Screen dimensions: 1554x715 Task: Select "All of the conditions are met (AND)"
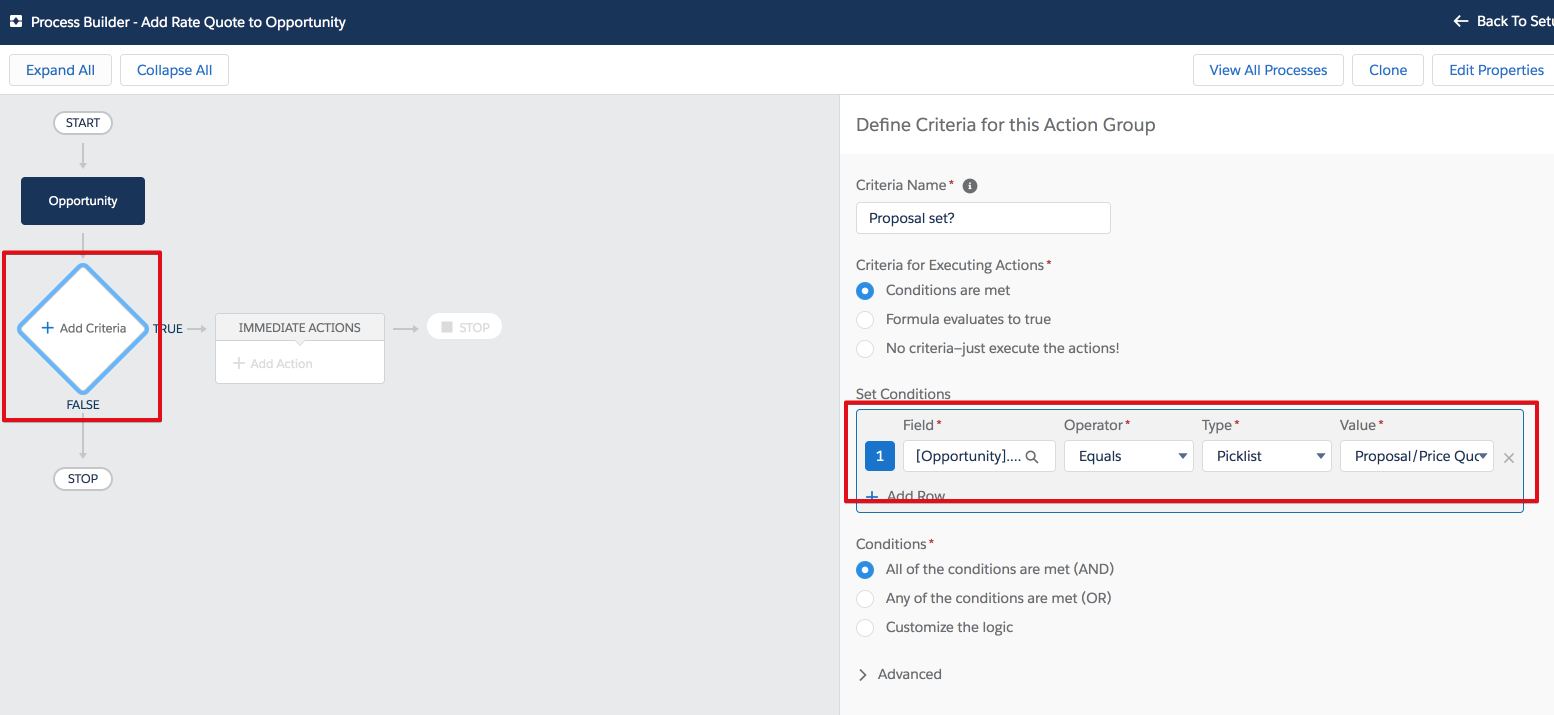coord(865,570)
